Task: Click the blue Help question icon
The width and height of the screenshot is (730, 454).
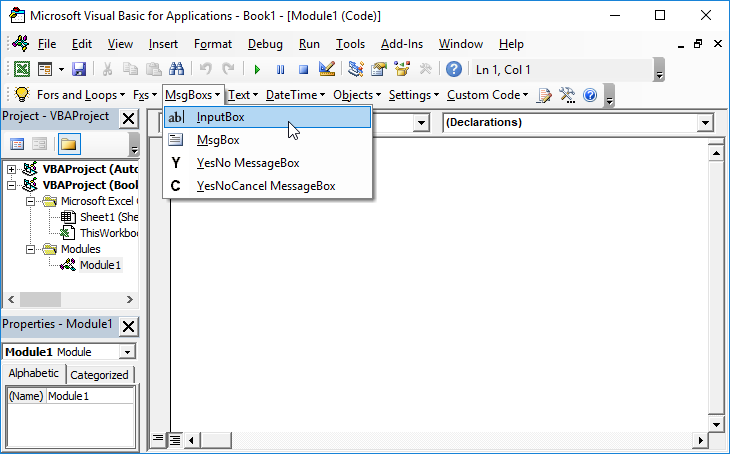Action: coord(454,69)
